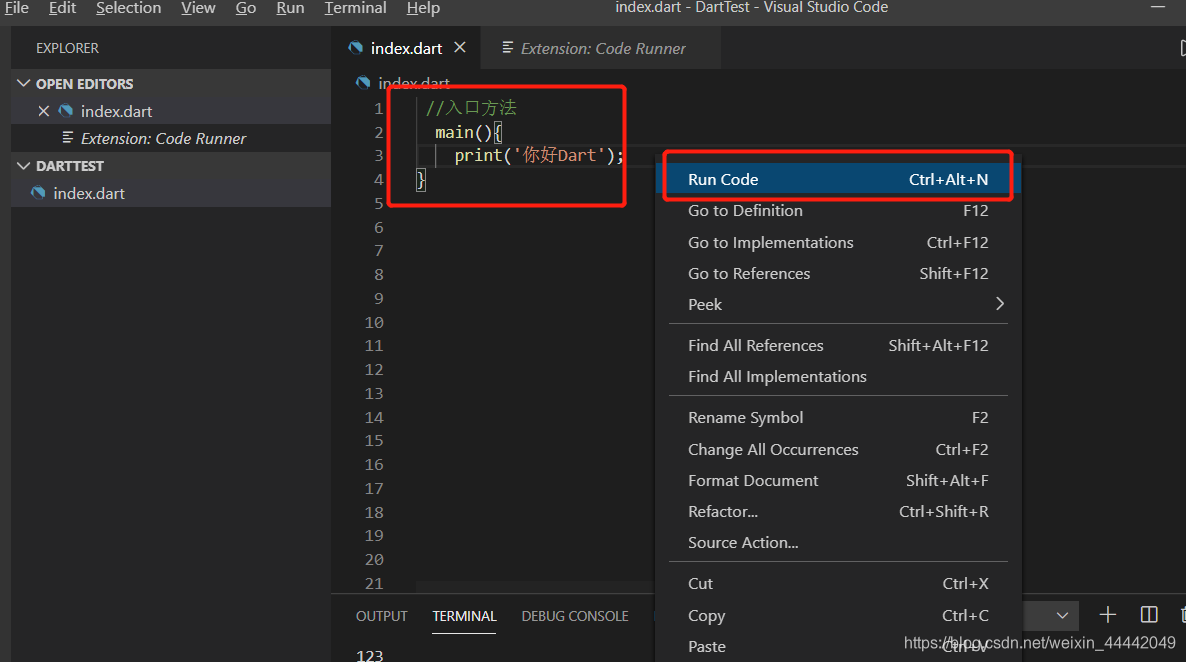
Task: Activate the index.dart editor tab
Action: click(406, 48)
